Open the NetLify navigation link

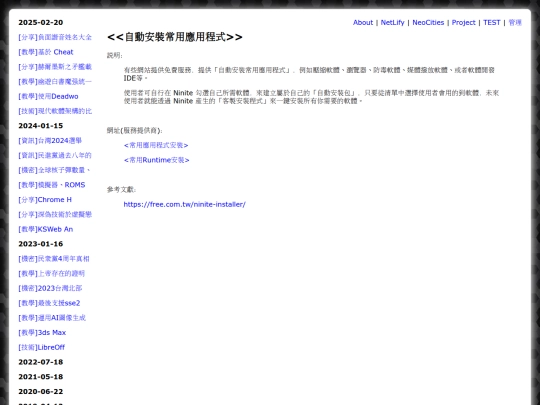392,22
